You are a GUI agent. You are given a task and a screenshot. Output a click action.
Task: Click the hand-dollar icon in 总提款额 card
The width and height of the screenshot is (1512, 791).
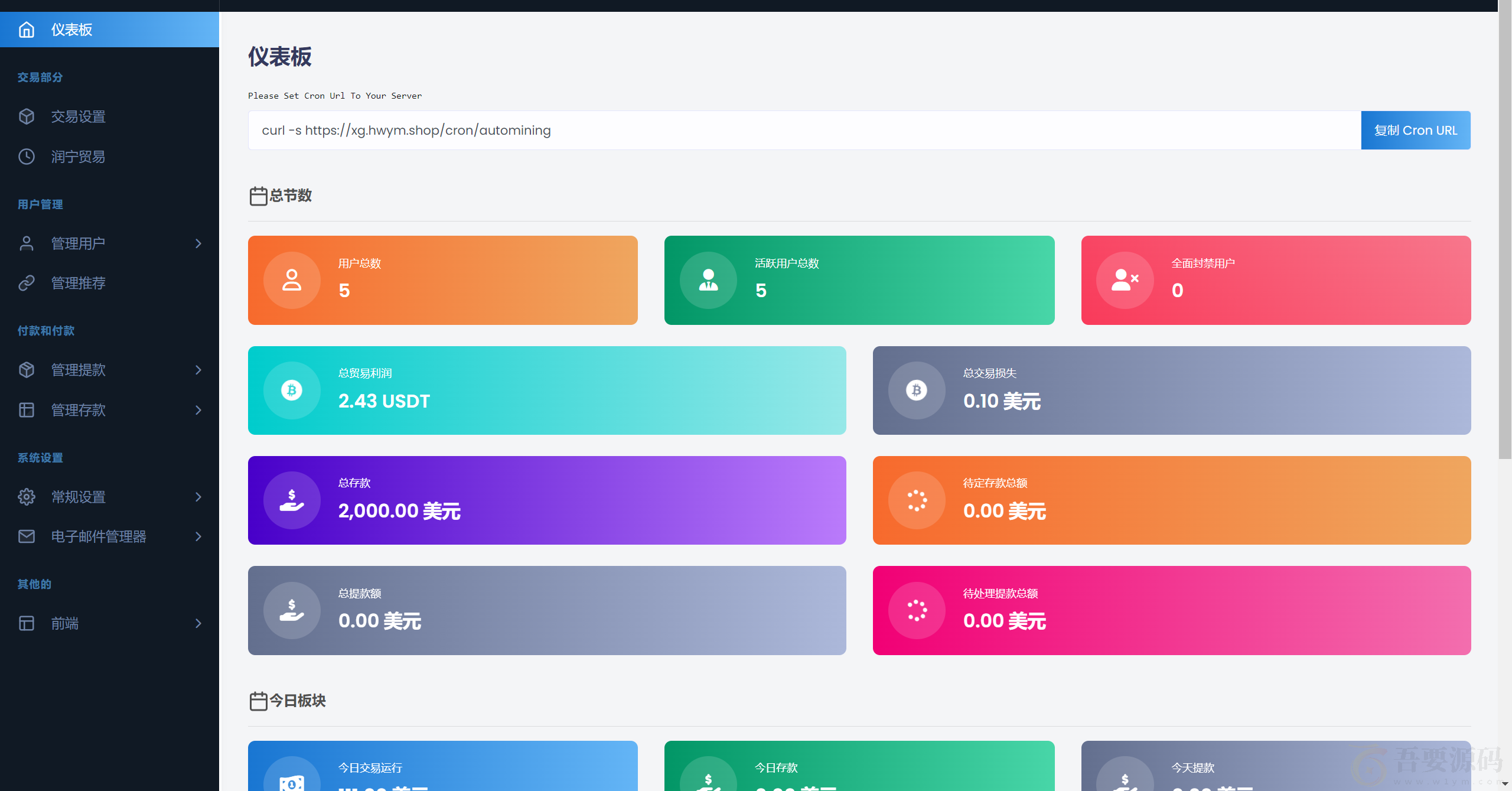[x=292, y=610]
